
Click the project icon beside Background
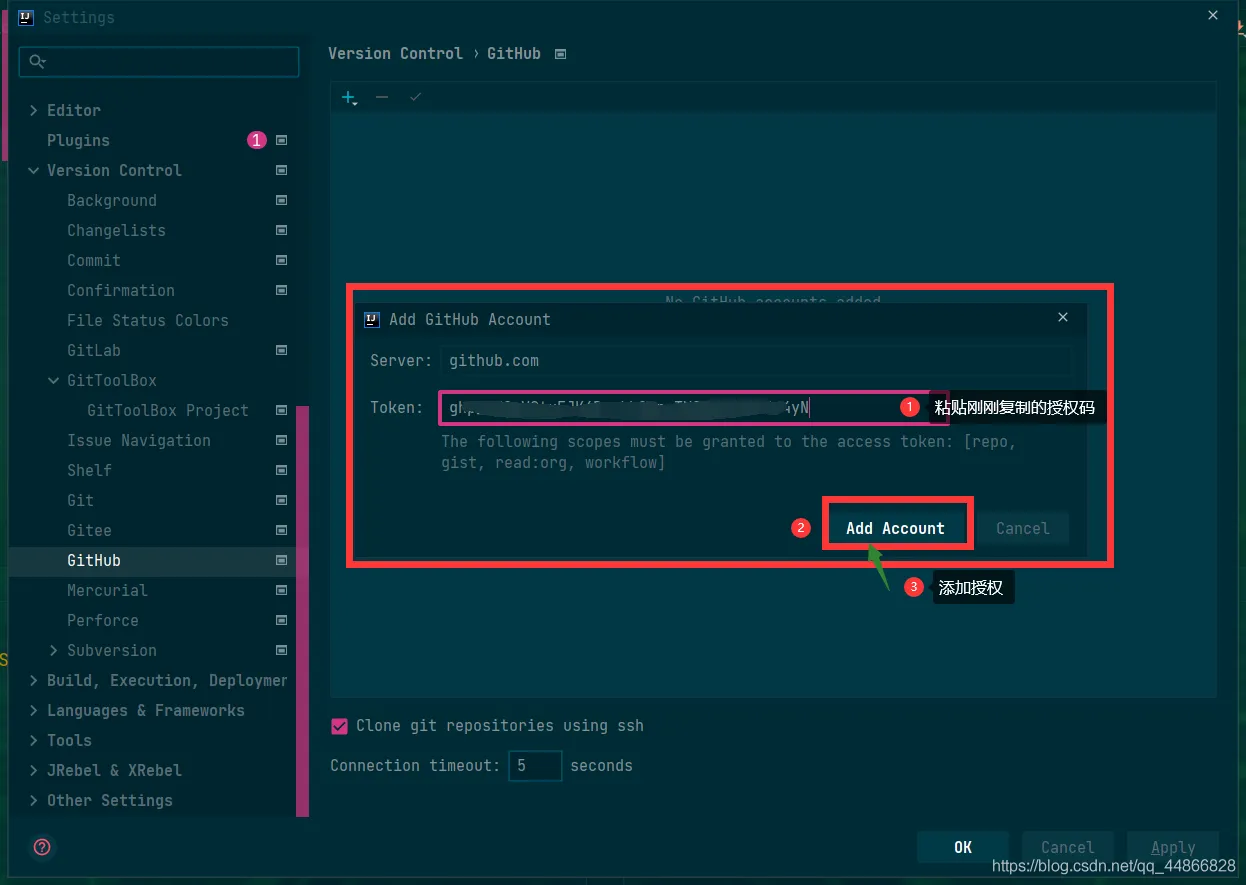click(x=281, y=200)
